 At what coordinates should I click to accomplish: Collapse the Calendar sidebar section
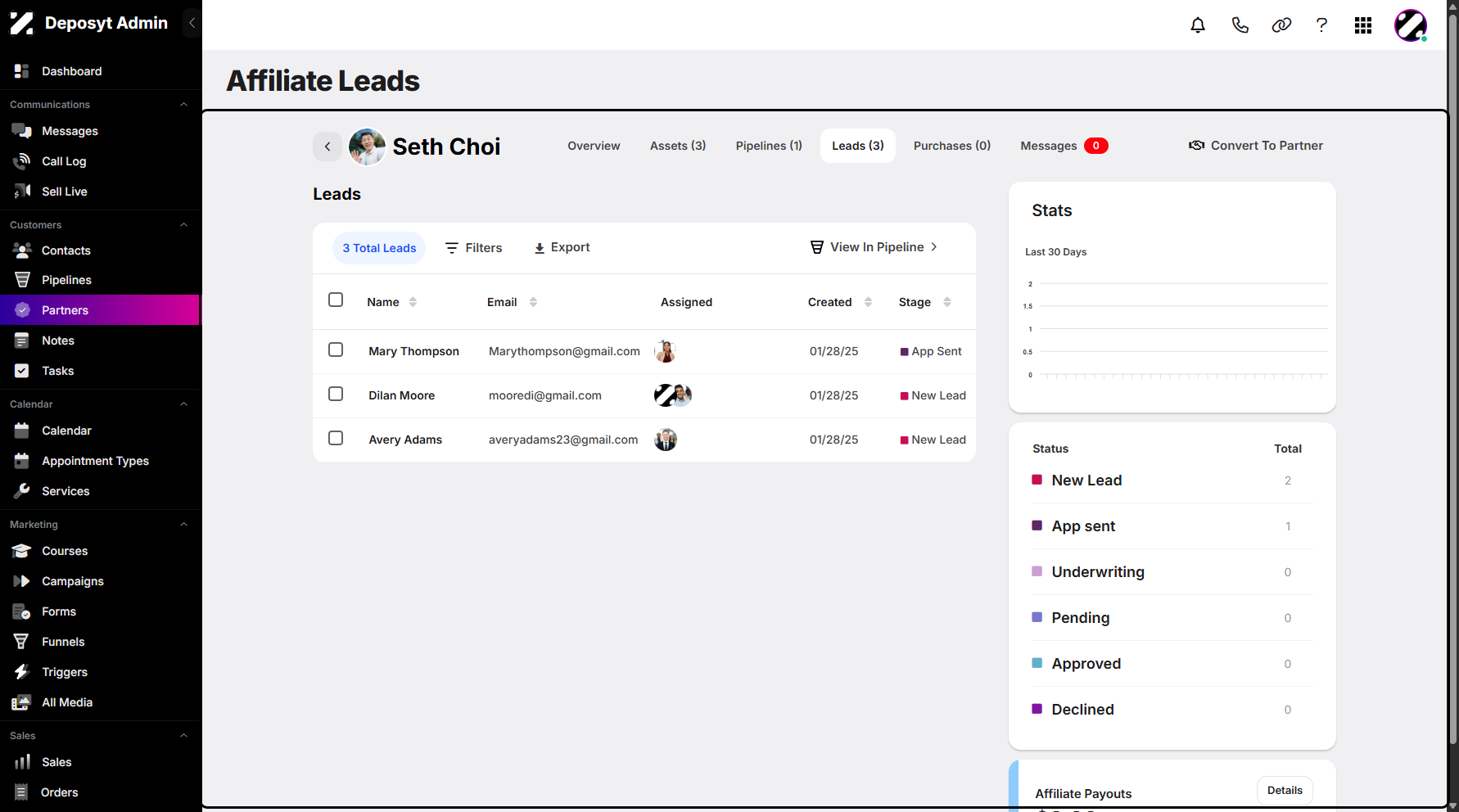coord(184,404)
